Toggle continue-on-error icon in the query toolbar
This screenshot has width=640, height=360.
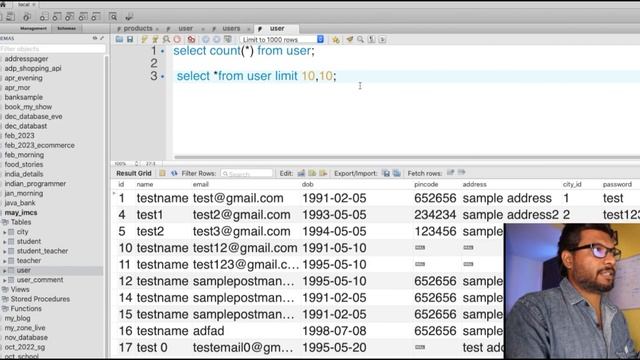tap(191, 39)
